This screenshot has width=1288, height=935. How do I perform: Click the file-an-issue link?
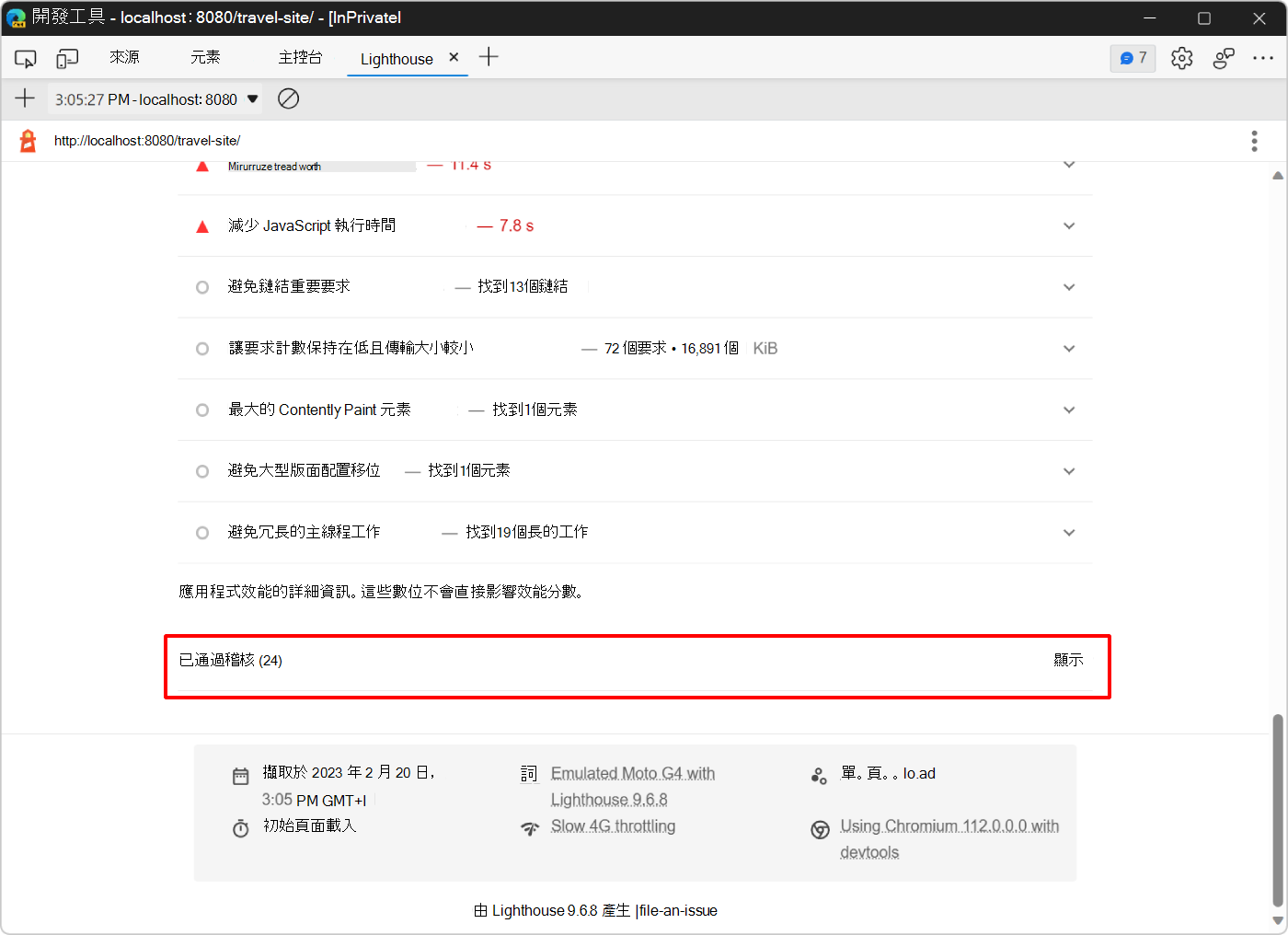tap(678, 910)
